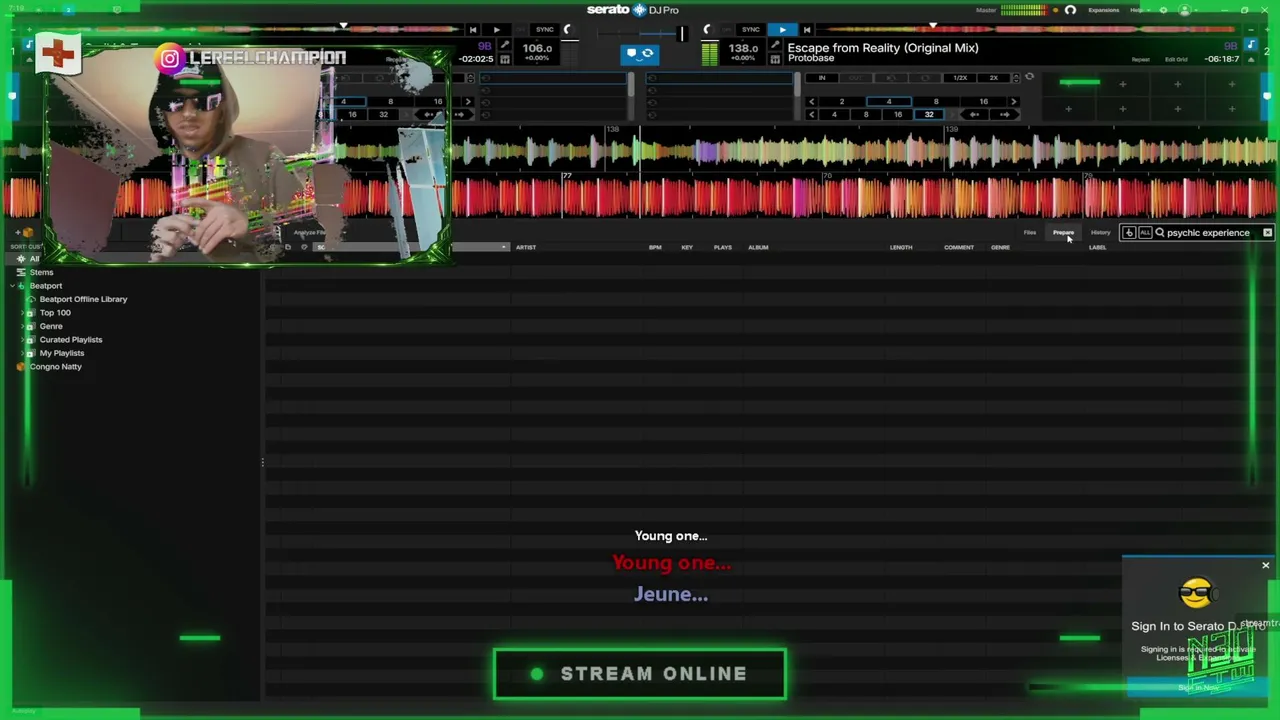Click the headphone icon next to Master meter
Image resolution: width=1280 pixels, height=720 pixels.
click(1070, 10)
